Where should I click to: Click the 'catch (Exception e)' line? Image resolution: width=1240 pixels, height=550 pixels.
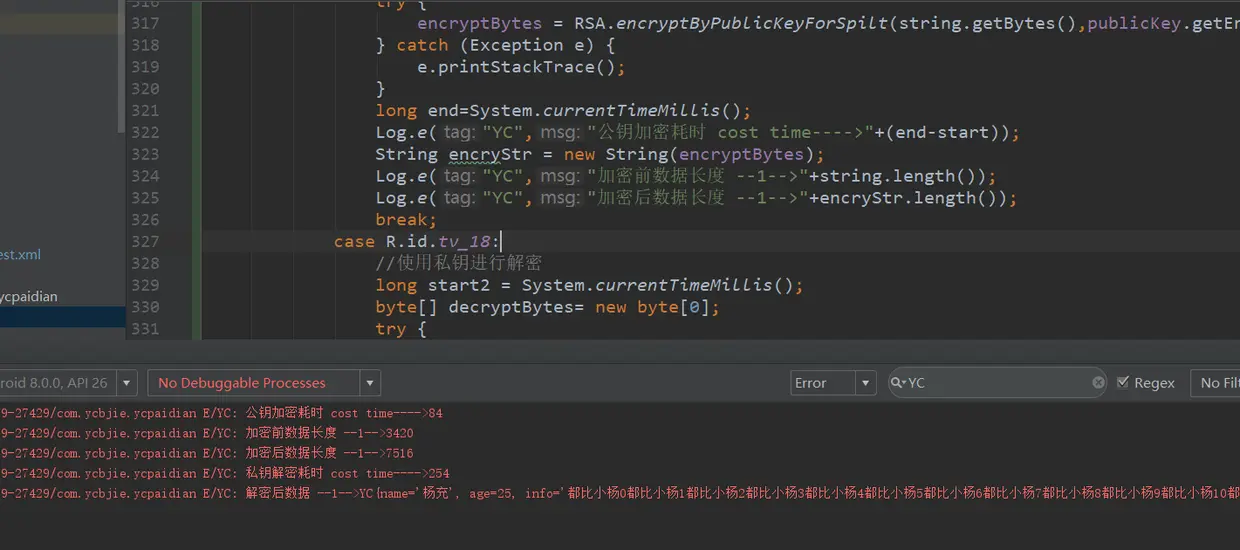pyautogui.click(x=495, y=45)
